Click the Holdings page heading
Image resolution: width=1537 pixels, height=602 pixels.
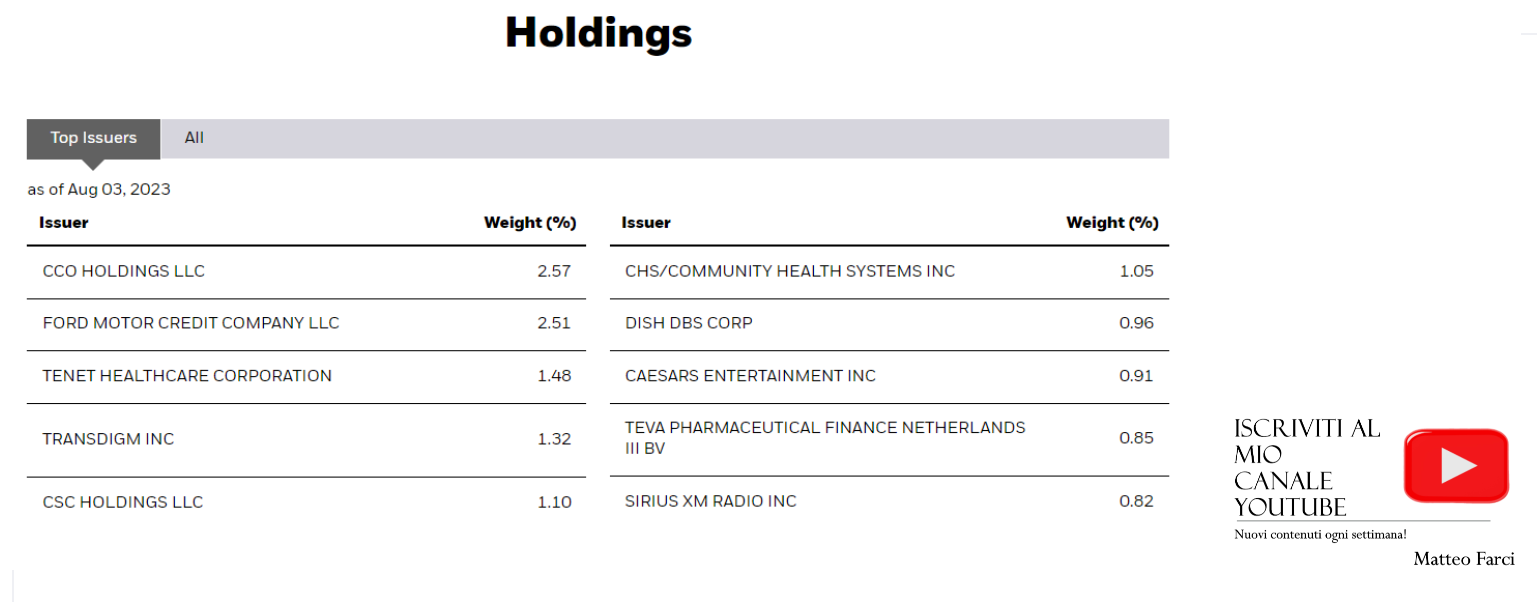point(598,33)
